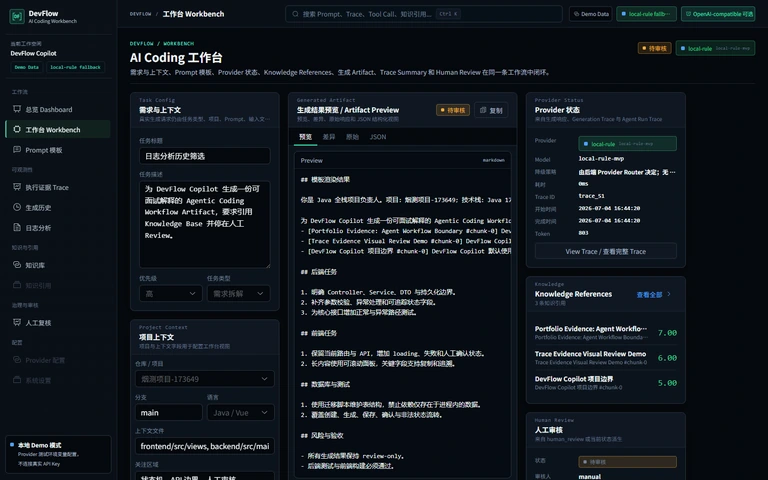Click the 本地 Demo 模式 notice
Screen dimensions: 768x480
[58, 454]
